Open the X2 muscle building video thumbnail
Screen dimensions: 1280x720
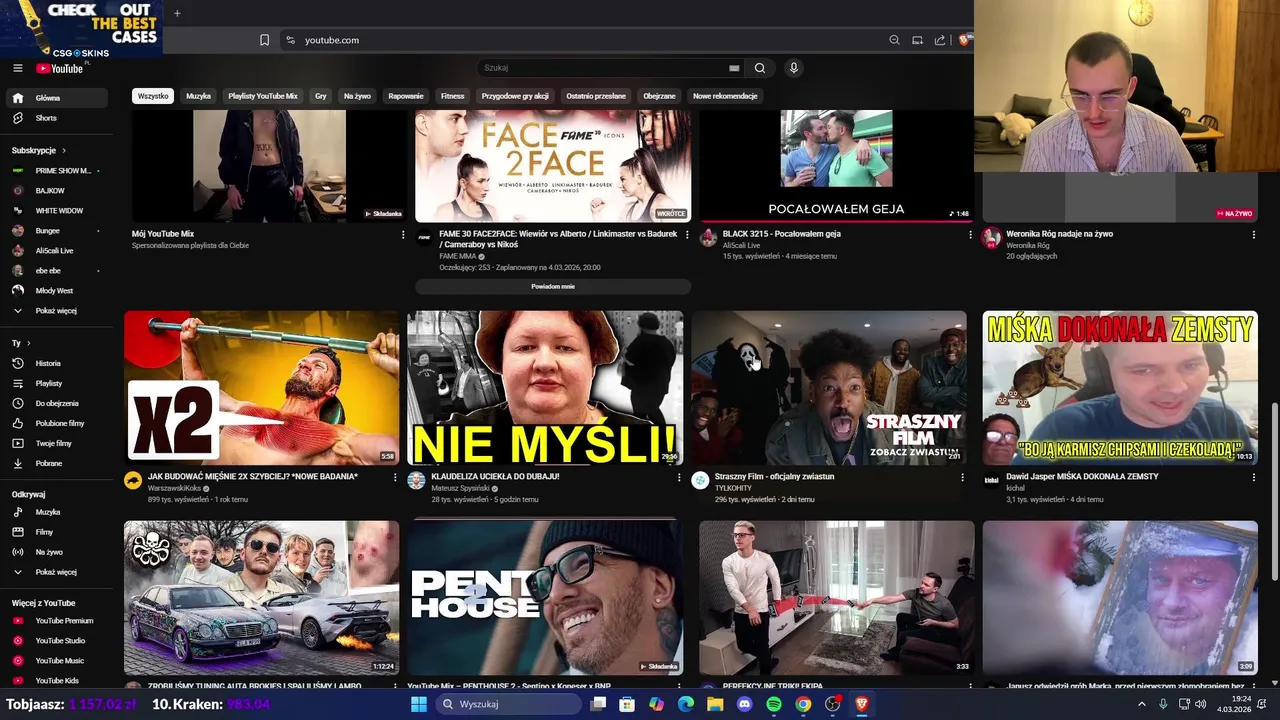(261, 387)
